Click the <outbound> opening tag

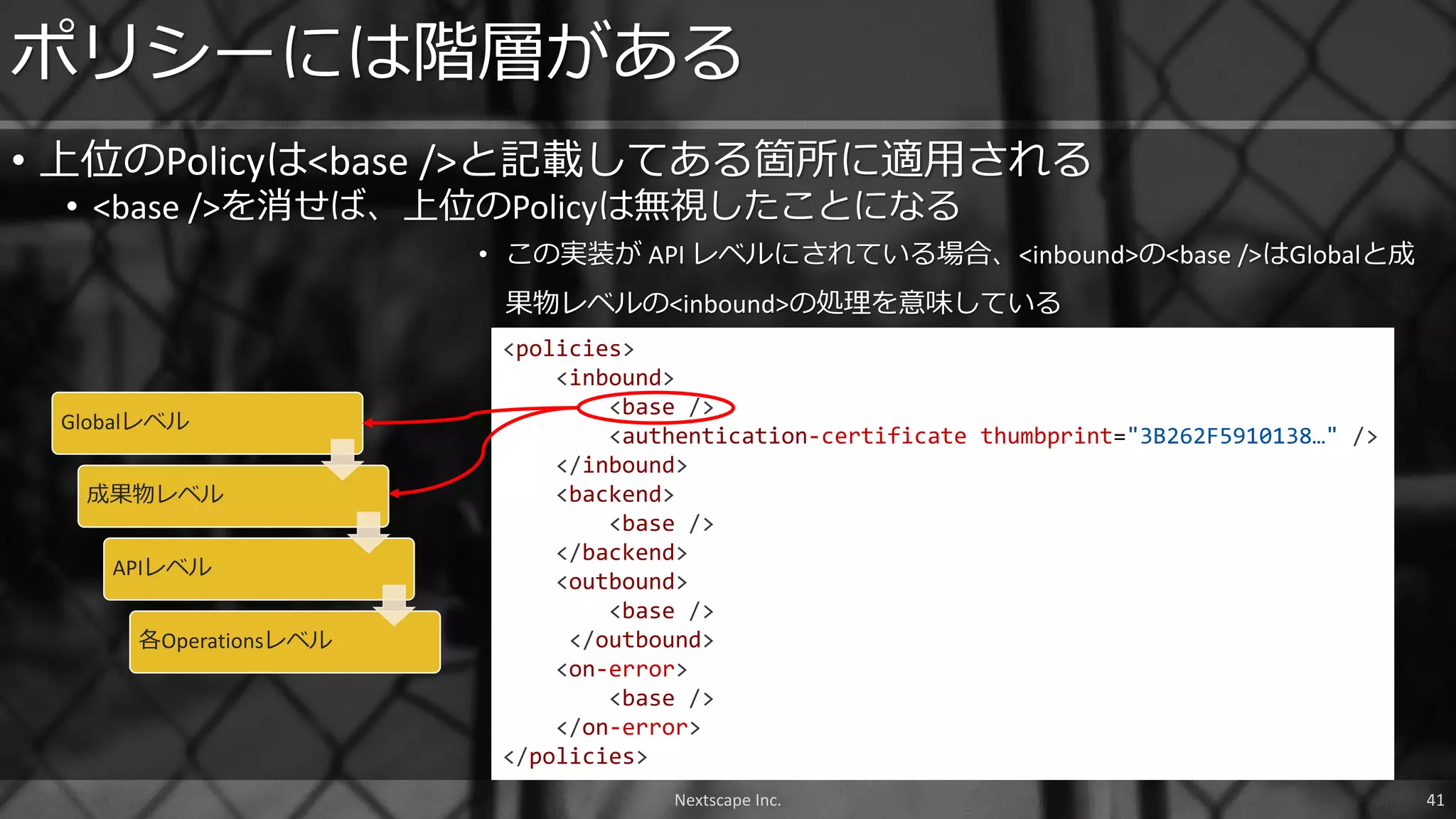pos(621,582)
